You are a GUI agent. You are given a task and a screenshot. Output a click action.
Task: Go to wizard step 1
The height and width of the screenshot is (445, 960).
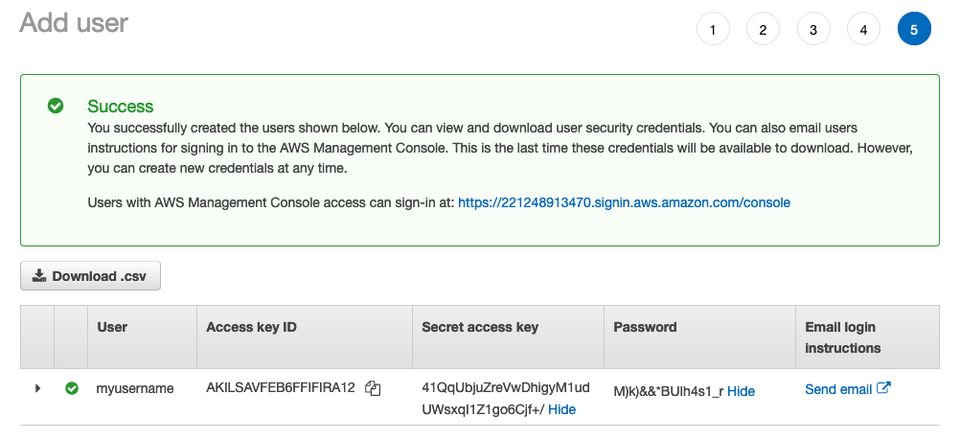tap(713, 29)
